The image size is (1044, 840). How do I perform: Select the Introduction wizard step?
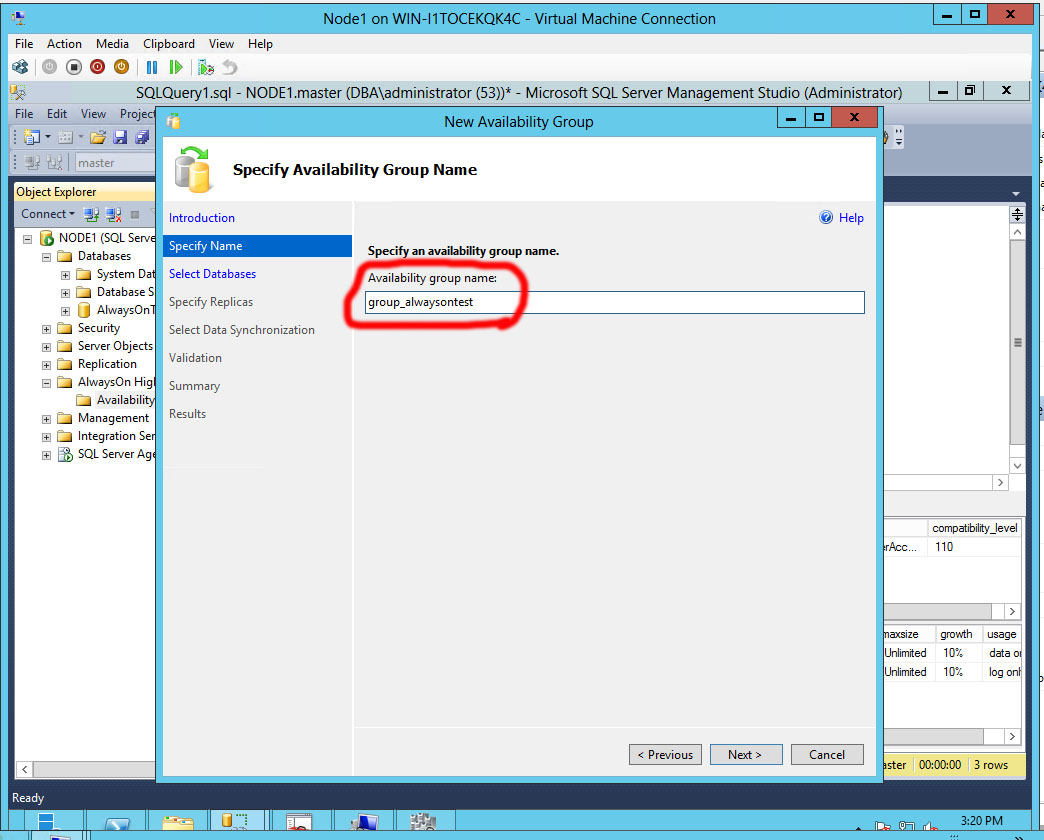tap(201, 217)
